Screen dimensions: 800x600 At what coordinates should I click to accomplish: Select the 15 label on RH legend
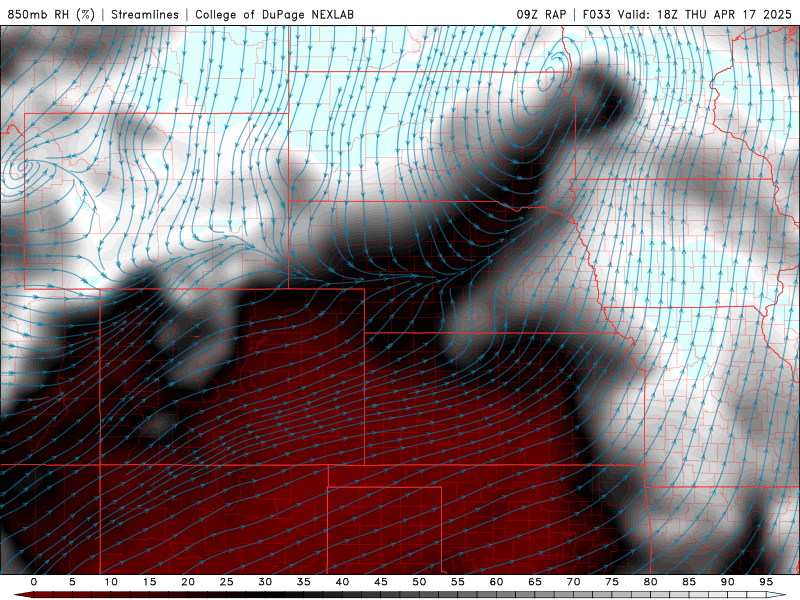tap(149, 582)
